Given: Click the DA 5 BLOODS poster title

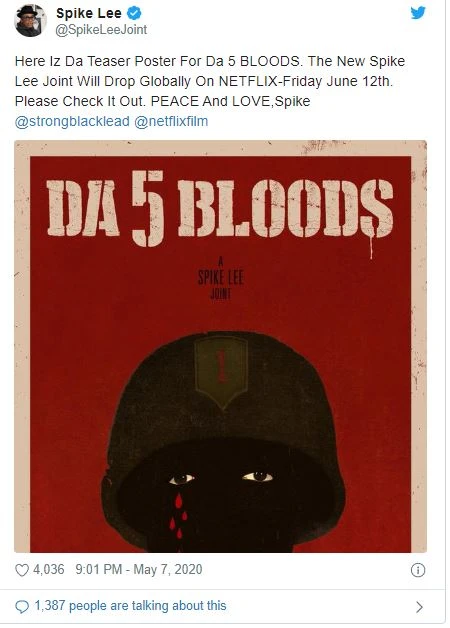Looking at the screenshot, I should pyautogui.click(x=220, y=208).
